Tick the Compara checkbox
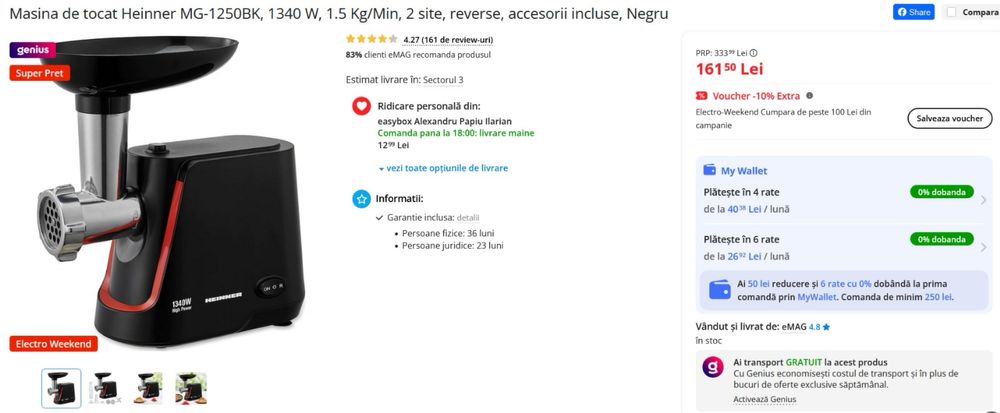1000x413 pixels. pyautogui.click(x=951, y=12)
